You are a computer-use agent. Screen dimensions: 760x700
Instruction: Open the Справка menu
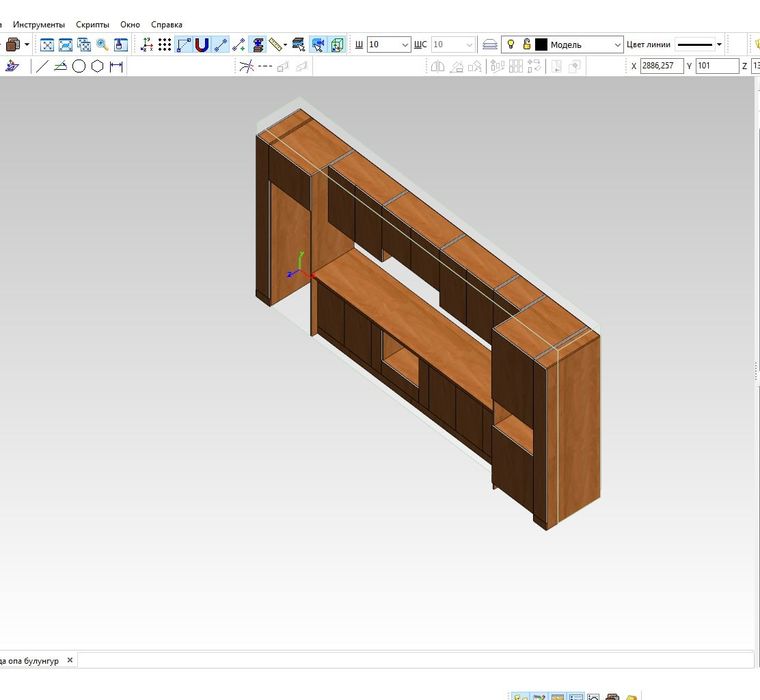coord(167,24)
